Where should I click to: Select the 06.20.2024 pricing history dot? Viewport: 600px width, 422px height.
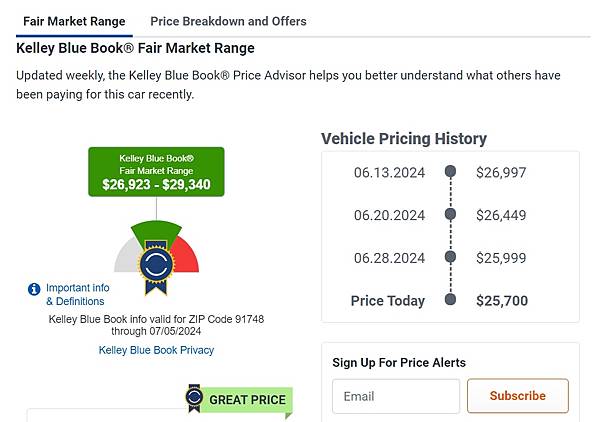point(450,215)
